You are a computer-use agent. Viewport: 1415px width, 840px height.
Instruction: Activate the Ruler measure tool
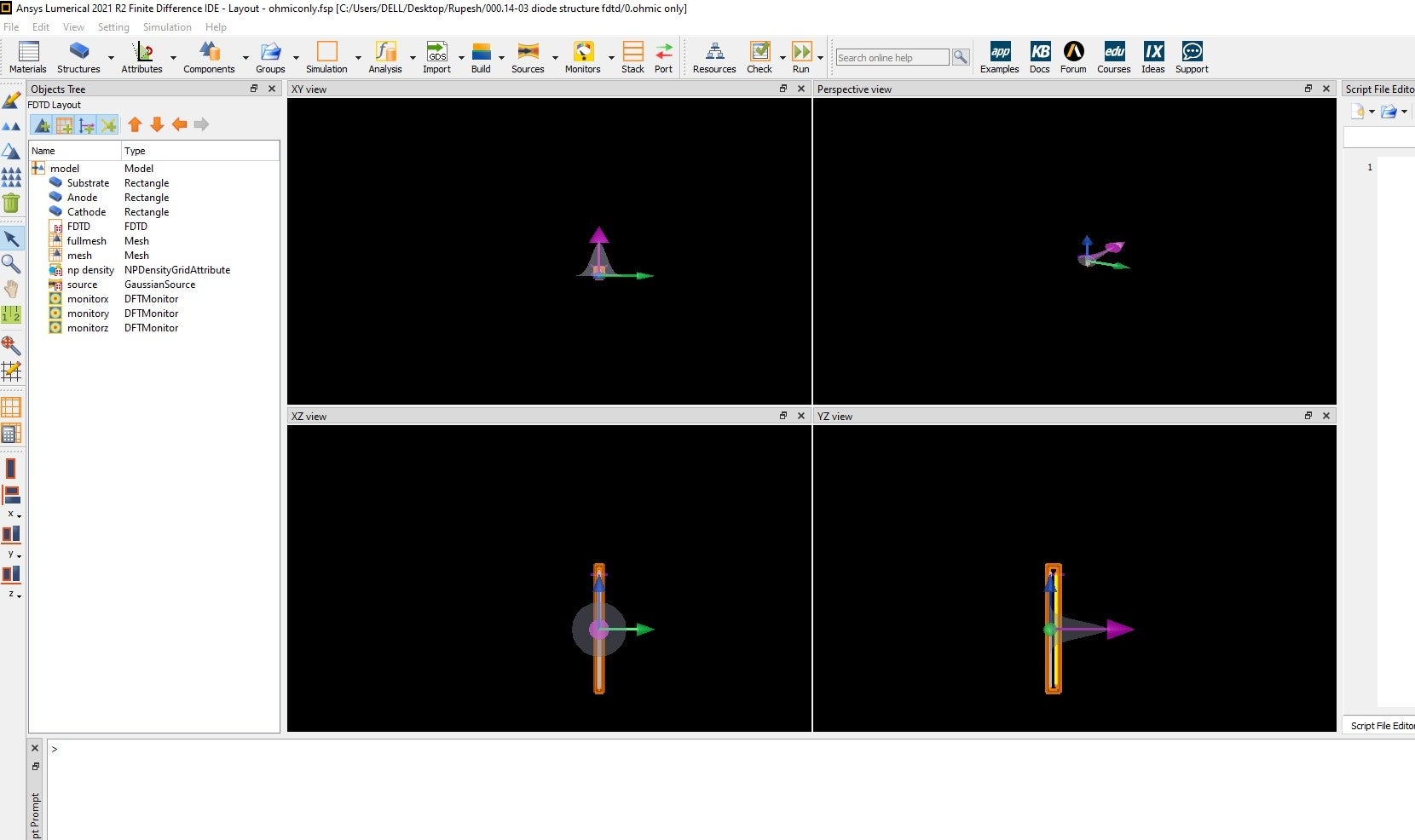click(x=11, y=314)
